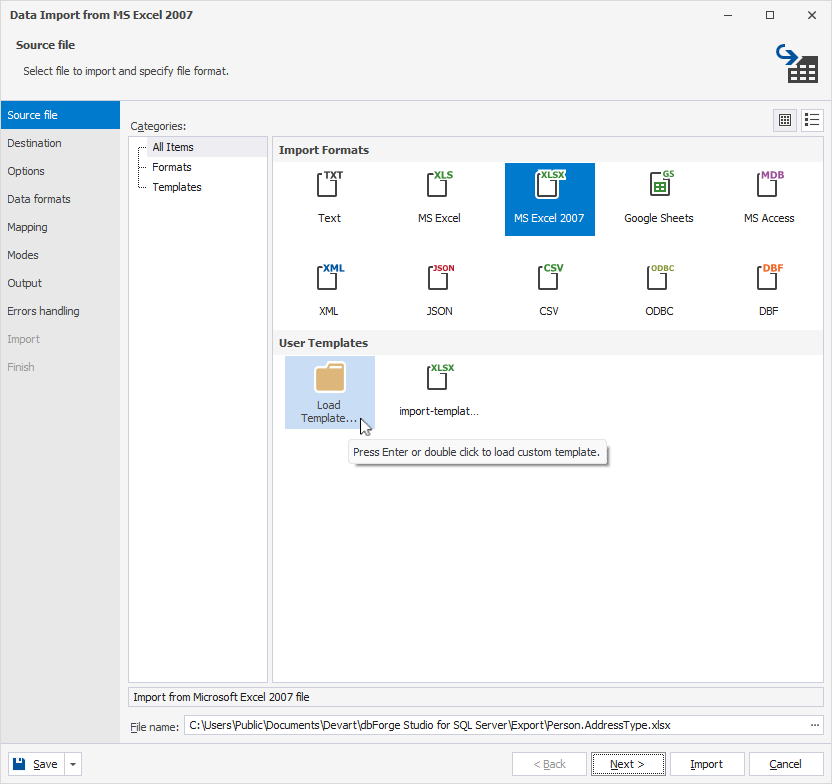Browse for file with ellipsis button
The image size is (832, 784).
(815, 725)
